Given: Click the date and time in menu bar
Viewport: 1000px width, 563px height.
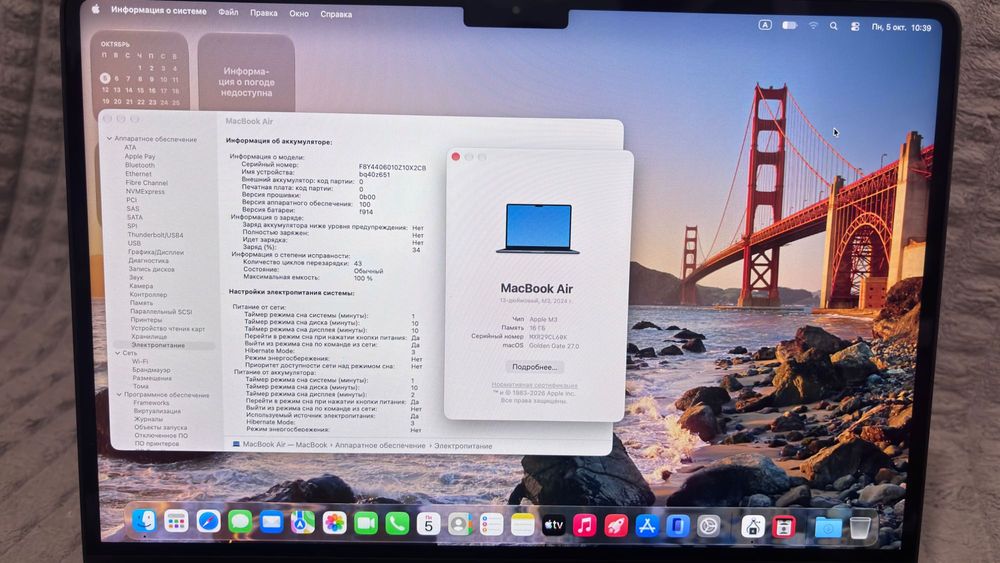Looking at the screenshot, I should [901, 27].
